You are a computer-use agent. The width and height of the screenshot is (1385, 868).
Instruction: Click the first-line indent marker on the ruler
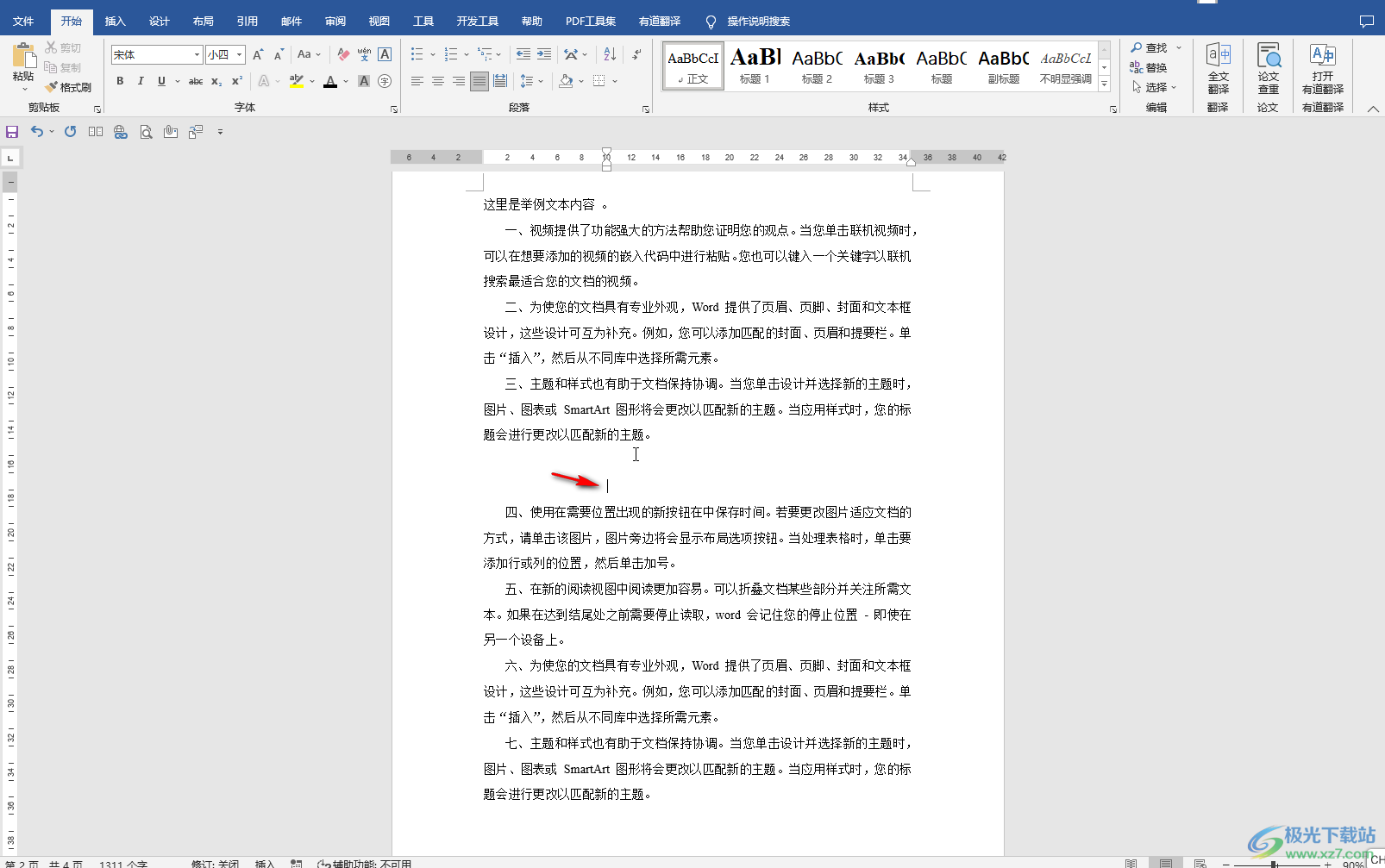click(606, 152)
